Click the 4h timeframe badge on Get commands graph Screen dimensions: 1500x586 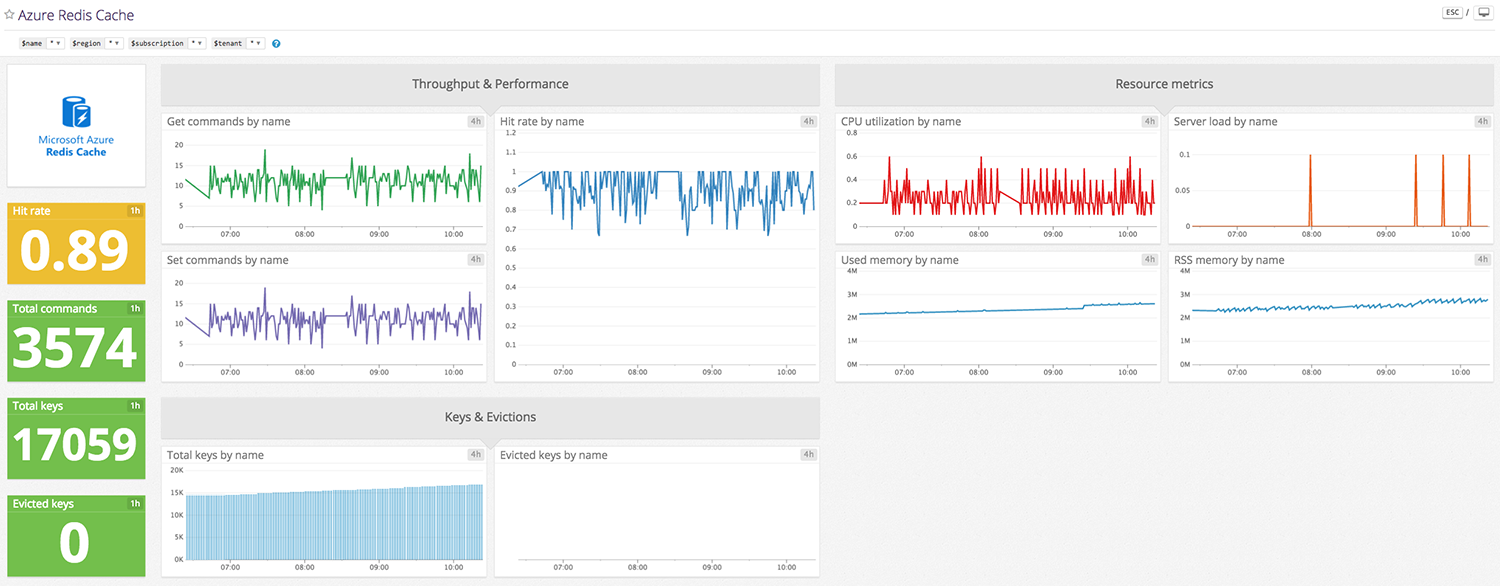pos(475,120)
